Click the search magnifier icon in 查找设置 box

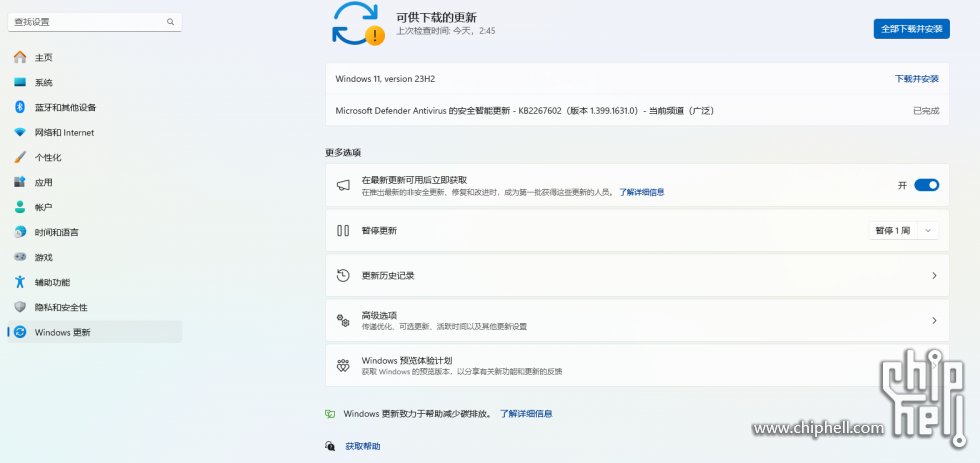170,22
